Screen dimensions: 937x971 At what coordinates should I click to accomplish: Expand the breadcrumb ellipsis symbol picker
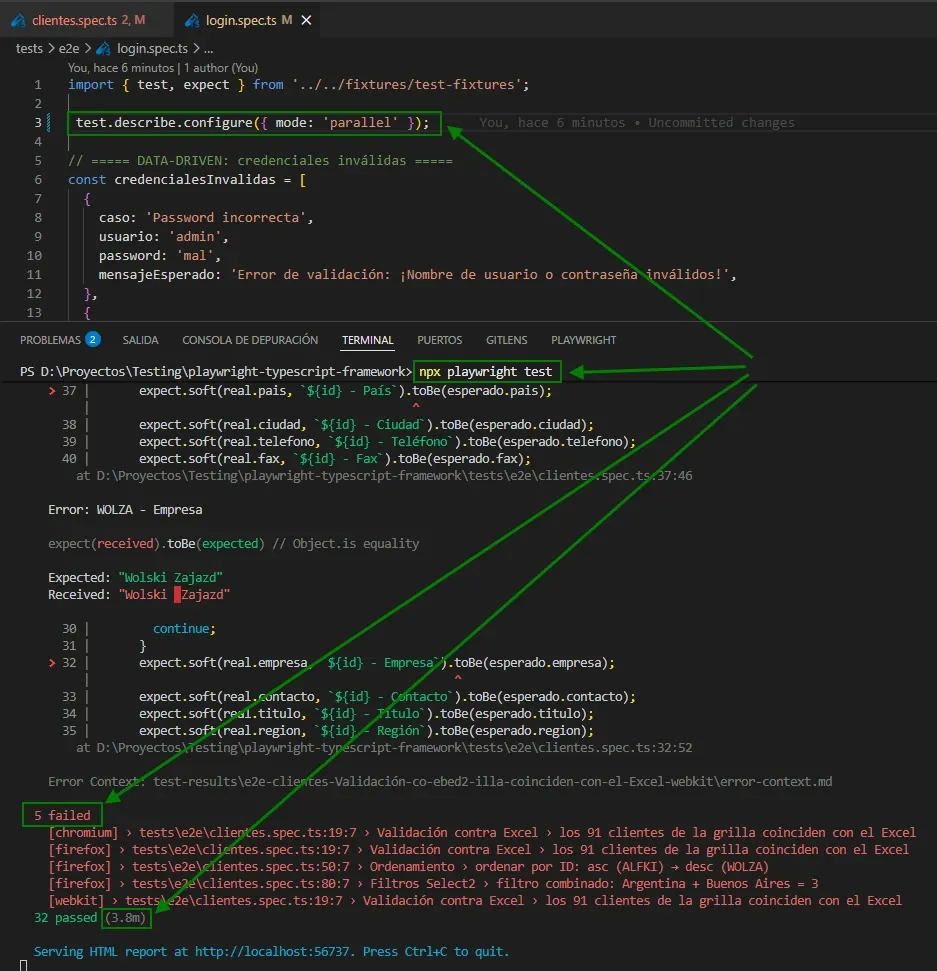[x=209, y=48]
